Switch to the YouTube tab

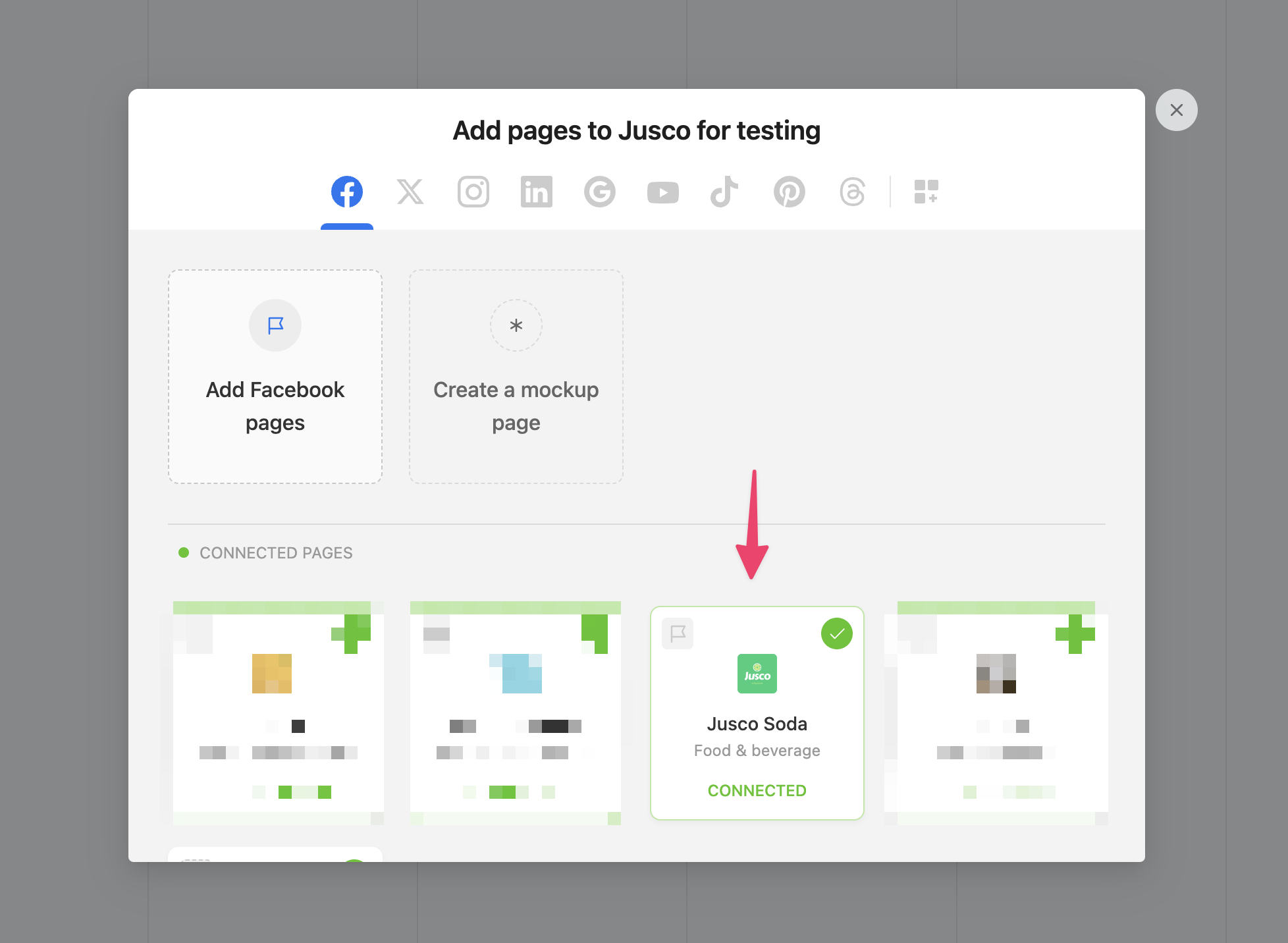[662, 192]
